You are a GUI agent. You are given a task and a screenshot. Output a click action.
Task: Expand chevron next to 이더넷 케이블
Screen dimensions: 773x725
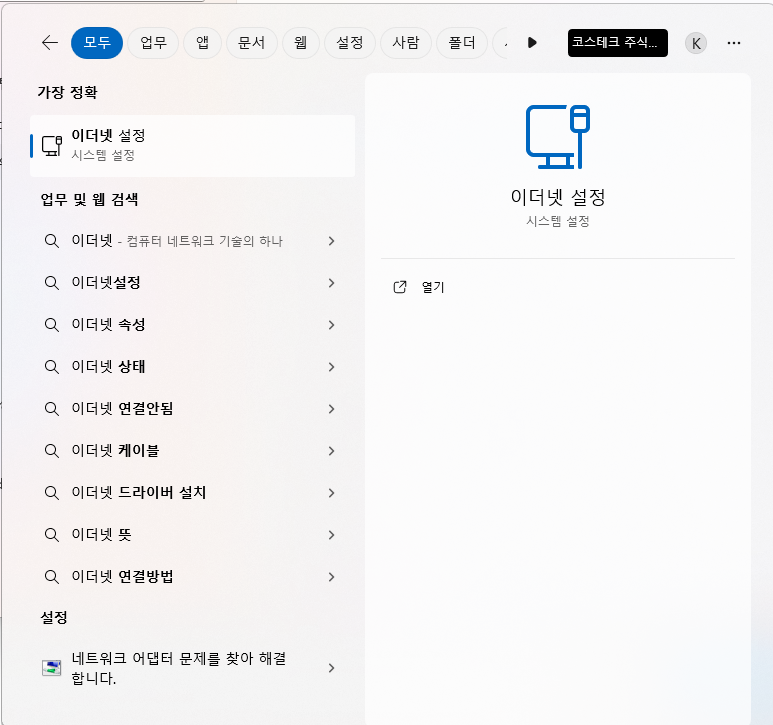coord(332,450)
